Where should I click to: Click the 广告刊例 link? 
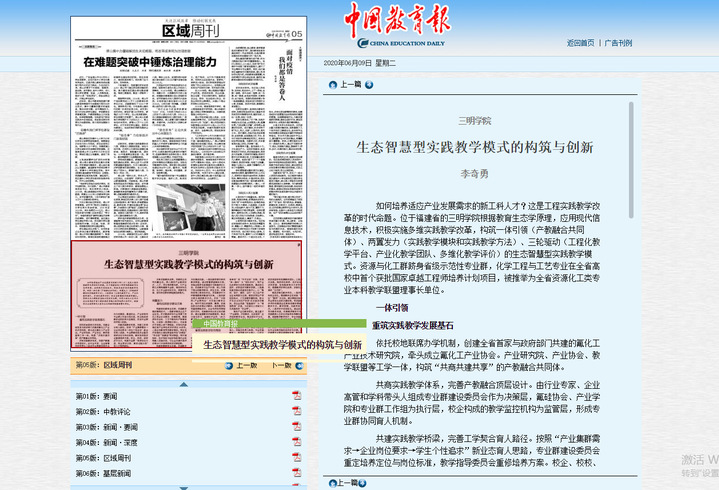click(x=618, y=43)
